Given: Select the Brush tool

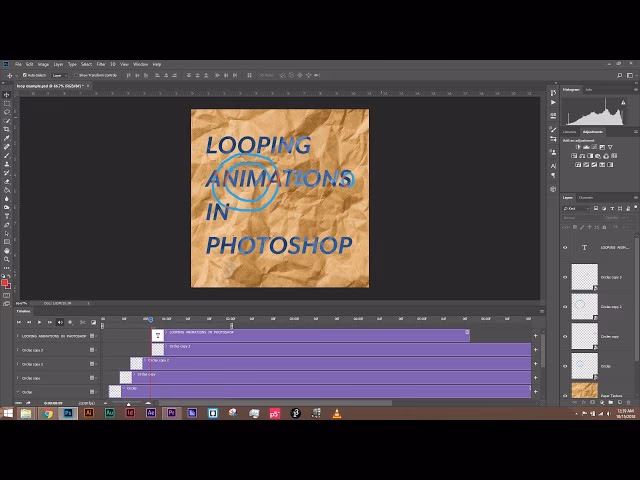Looking at the screenshot, I should tap(7, 156).
